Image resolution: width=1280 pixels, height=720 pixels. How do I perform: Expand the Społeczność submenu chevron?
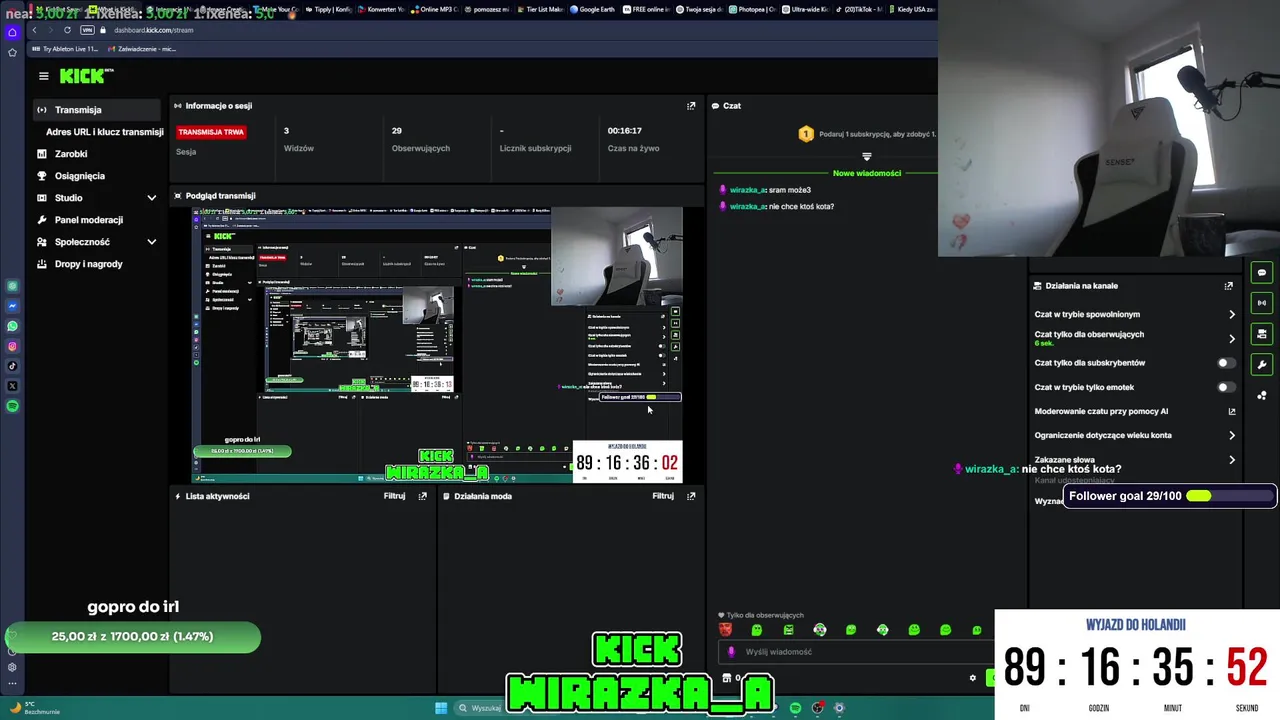152,242
